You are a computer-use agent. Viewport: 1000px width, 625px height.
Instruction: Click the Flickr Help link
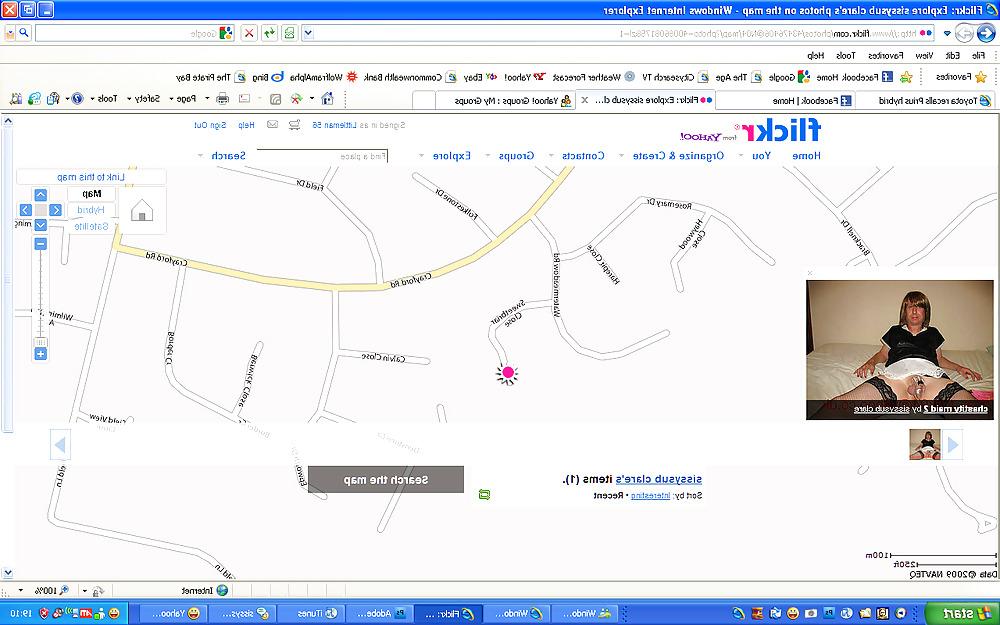pos(246,125)
